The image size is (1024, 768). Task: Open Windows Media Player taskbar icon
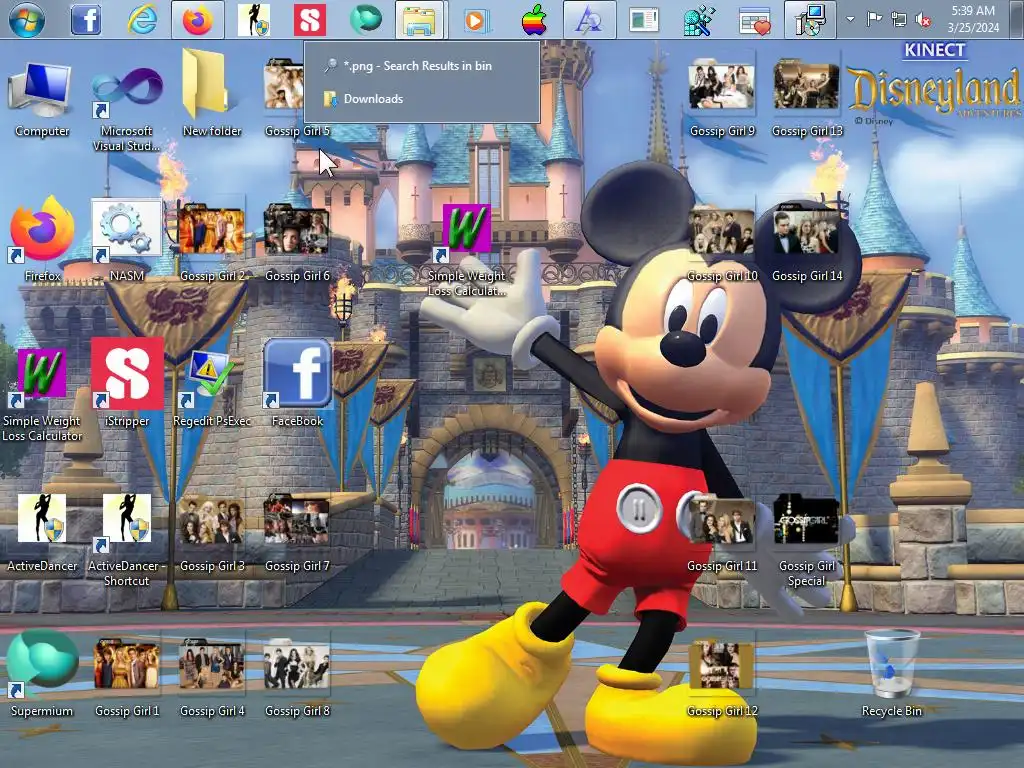pos(477,20)
